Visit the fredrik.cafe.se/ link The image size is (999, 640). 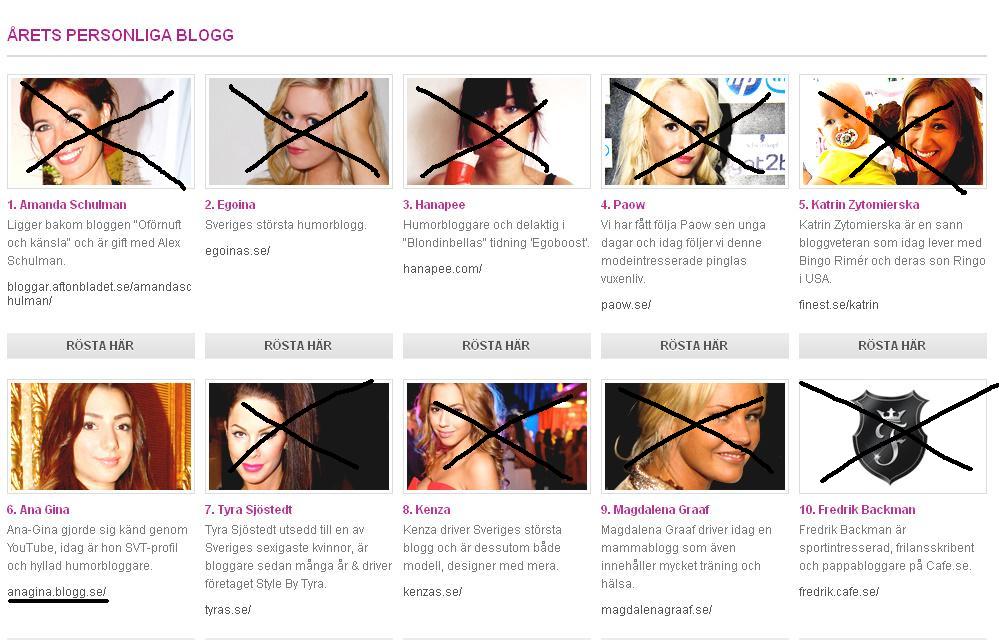point(839,592)
